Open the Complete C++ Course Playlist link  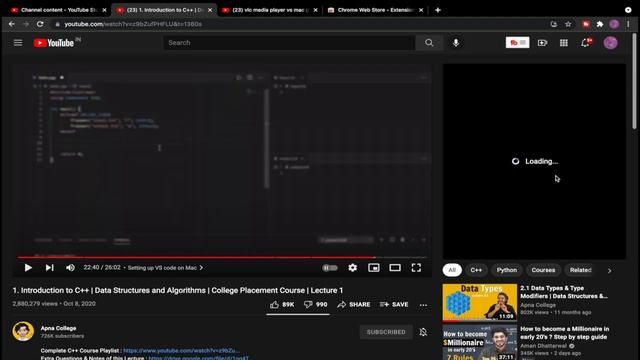coord(181,351)
